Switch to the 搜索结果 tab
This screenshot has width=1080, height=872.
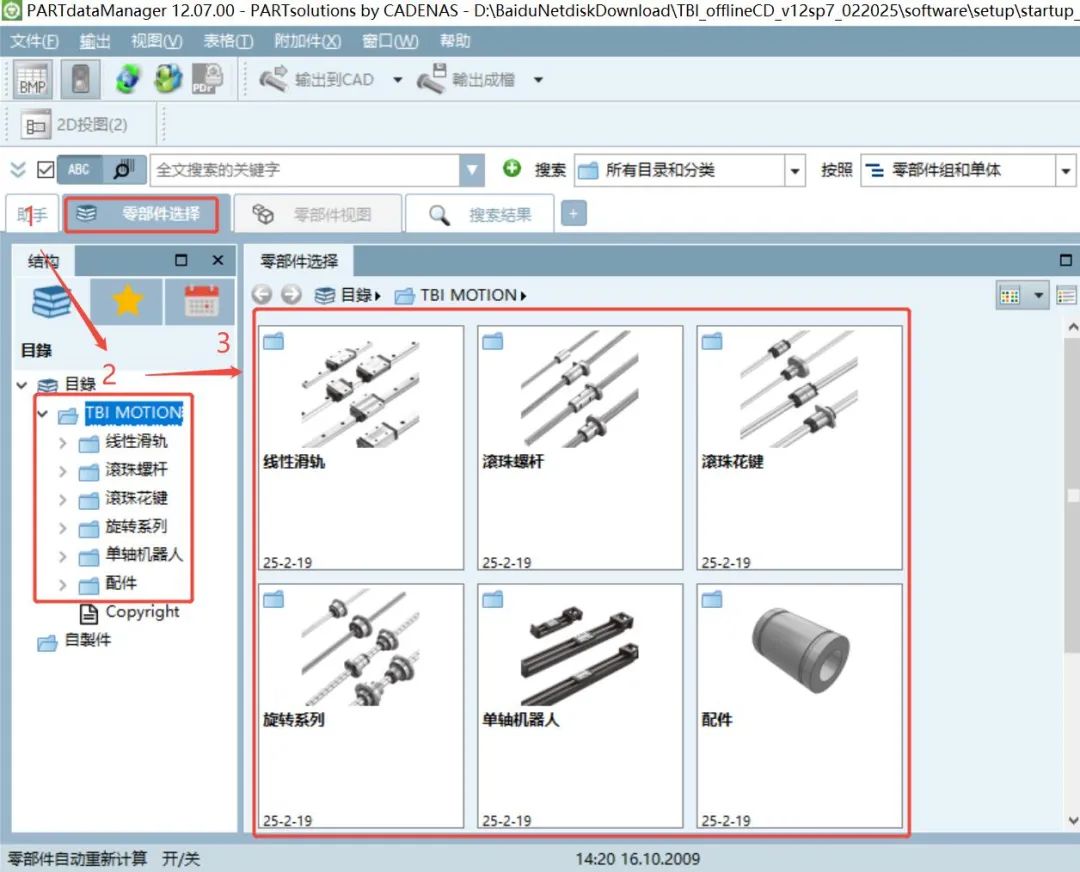coord(480,214)
